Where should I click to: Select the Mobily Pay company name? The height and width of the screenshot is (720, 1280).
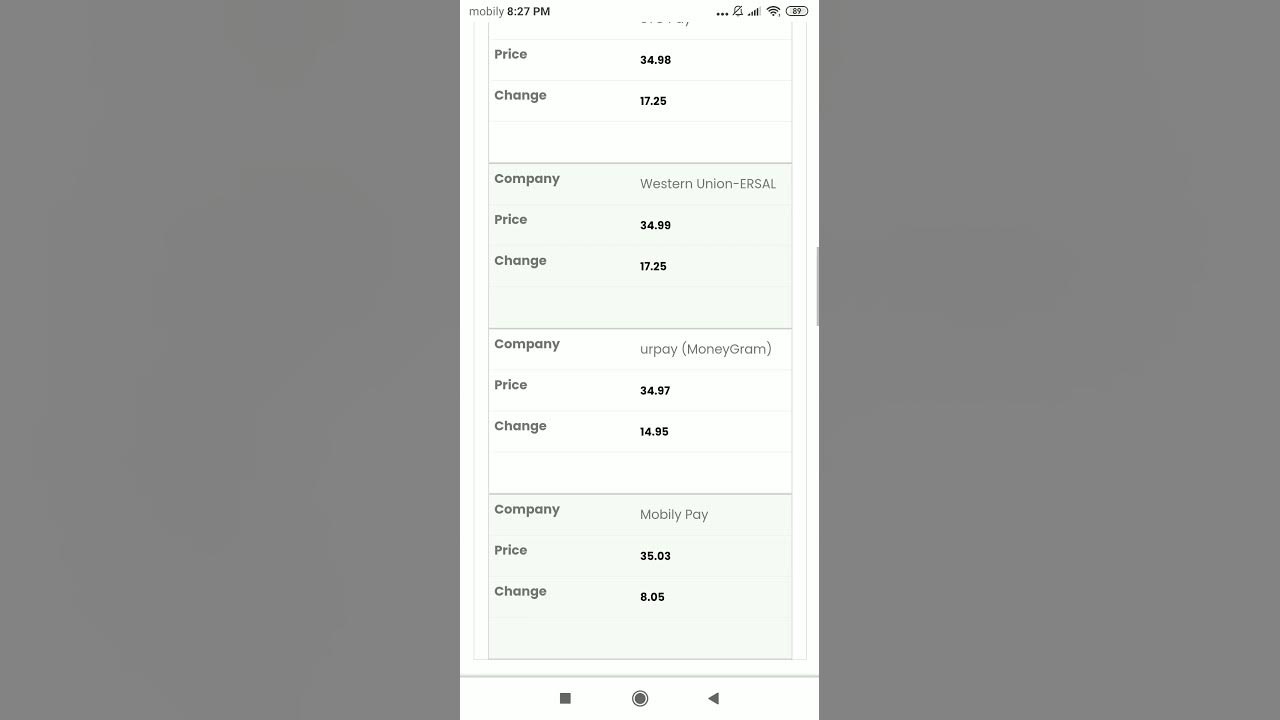point(674,515)
